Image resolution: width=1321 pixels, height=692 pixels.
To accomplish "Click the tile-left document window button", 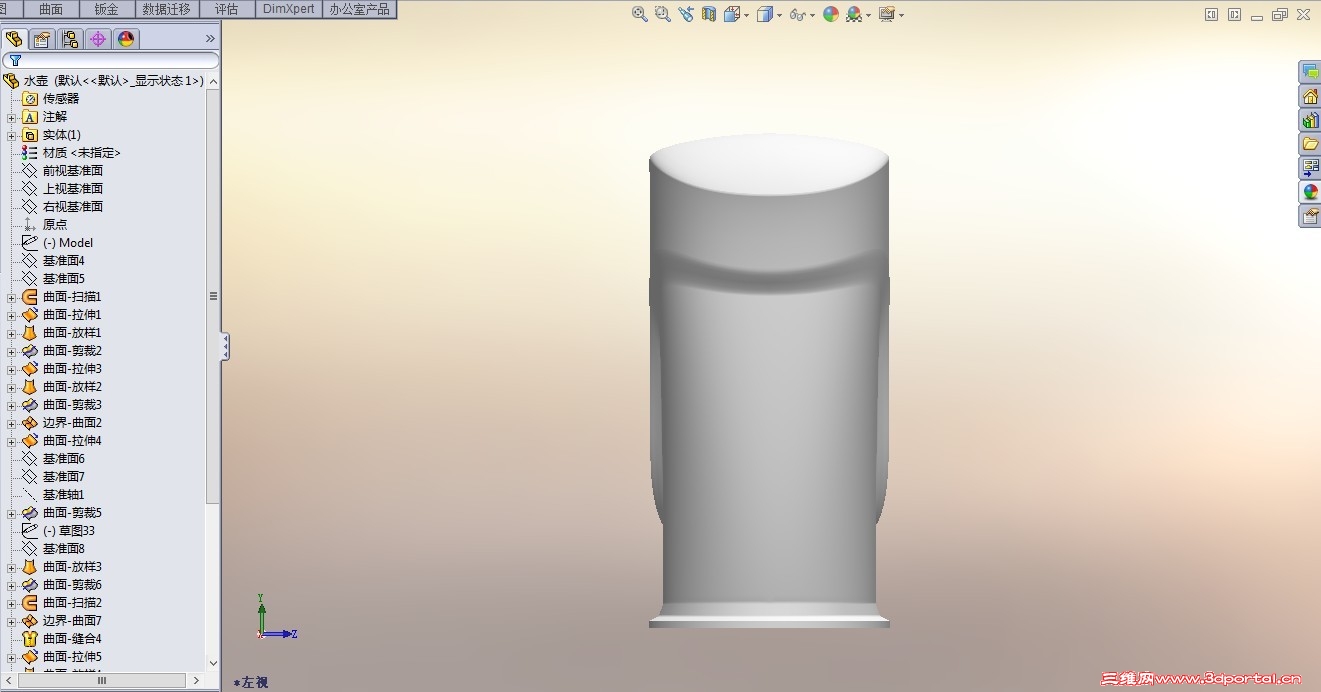I will pos(1211,15).
